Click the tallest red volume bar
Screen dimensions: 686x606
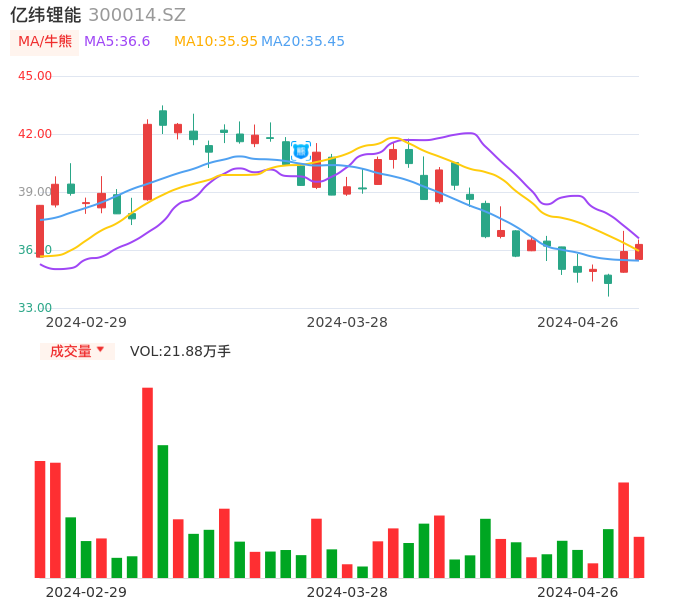[147, 482]
